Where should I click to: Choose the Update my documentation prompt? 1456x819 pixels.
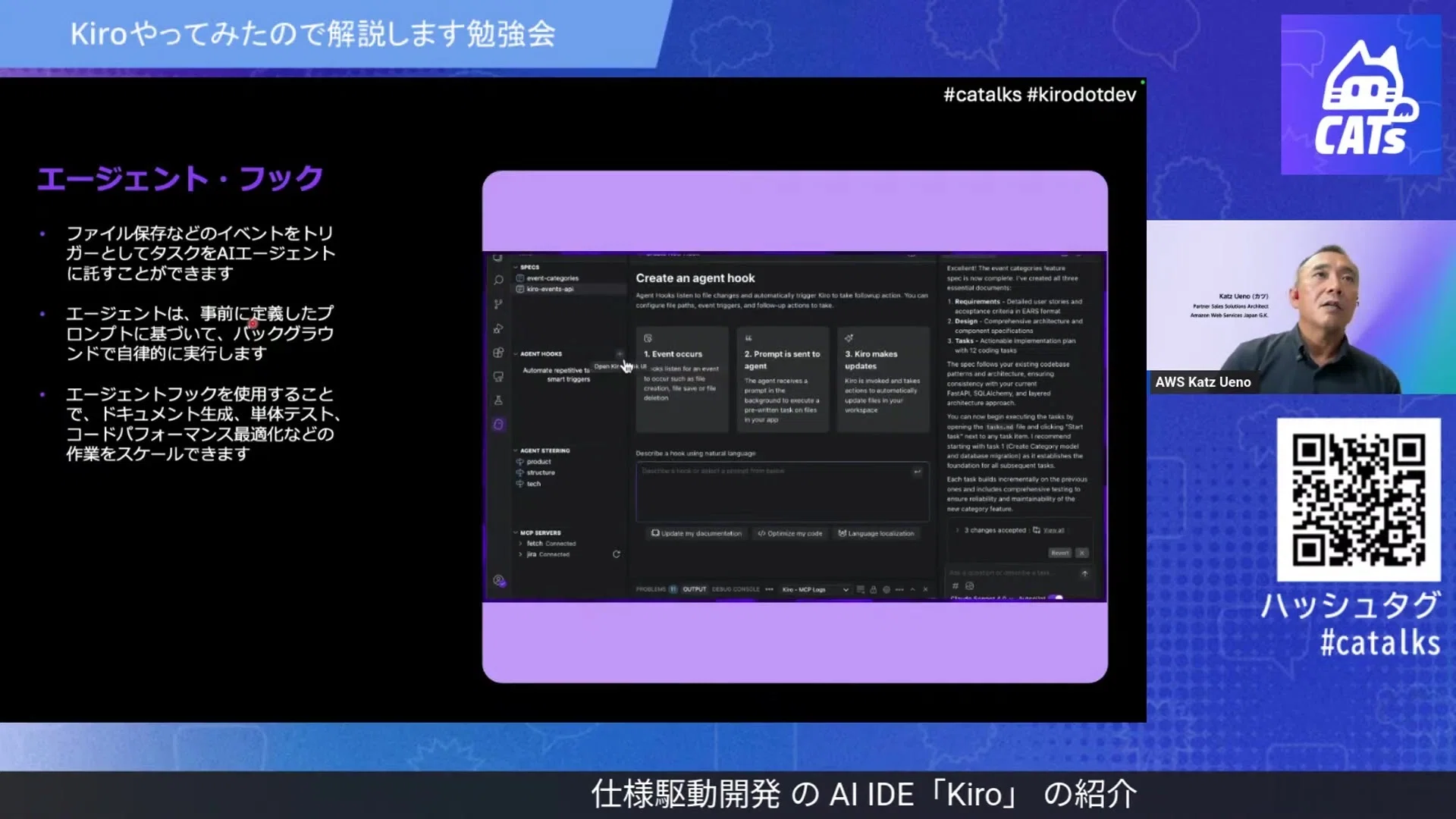coord(696,533)
